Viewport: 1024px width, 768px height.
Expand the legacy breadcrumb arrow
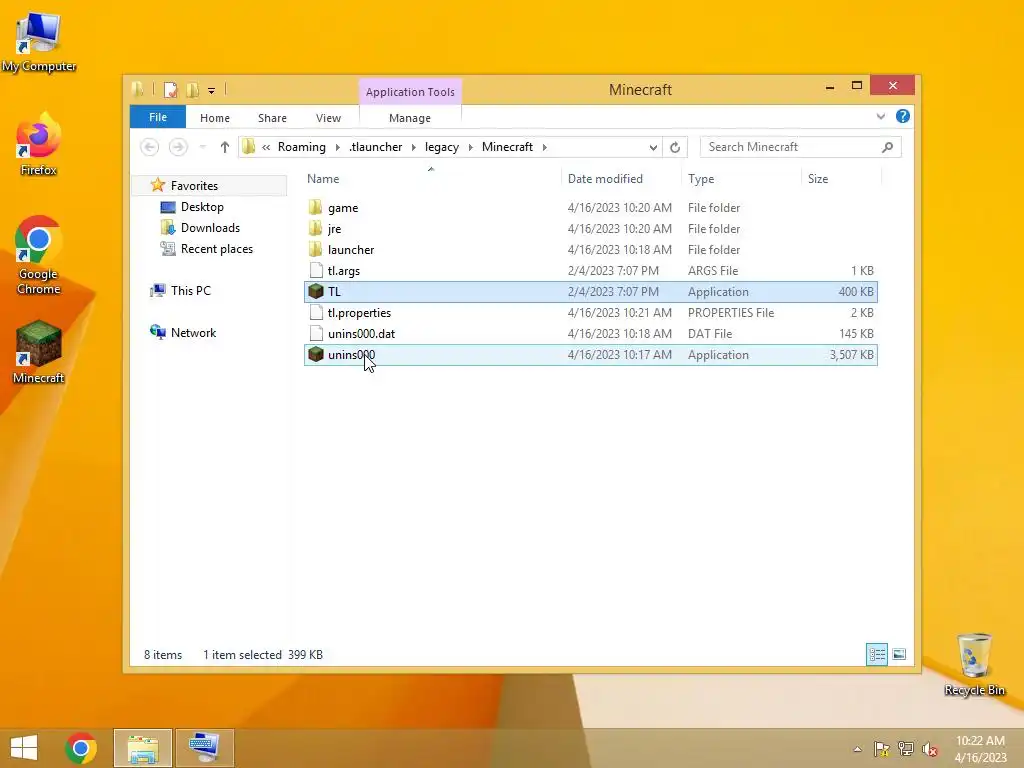[x=470, y=148]
